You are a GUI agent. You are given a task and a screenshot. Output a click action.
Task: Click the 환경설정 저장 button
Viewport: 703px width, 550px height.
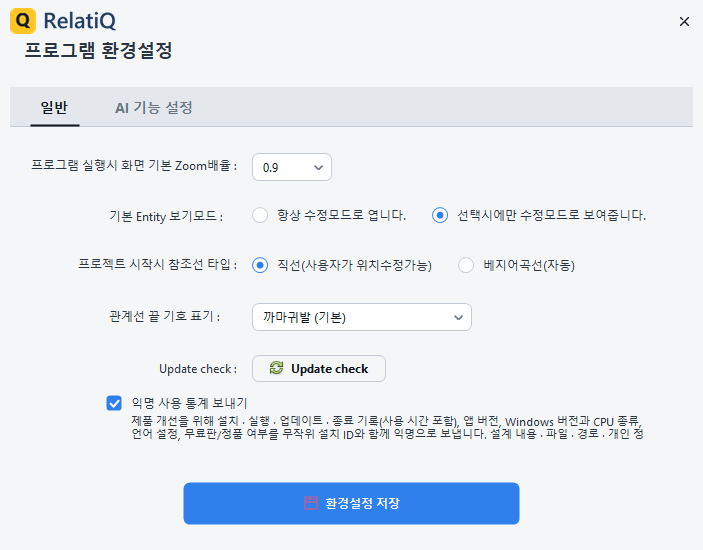click(x=352, y=503)
